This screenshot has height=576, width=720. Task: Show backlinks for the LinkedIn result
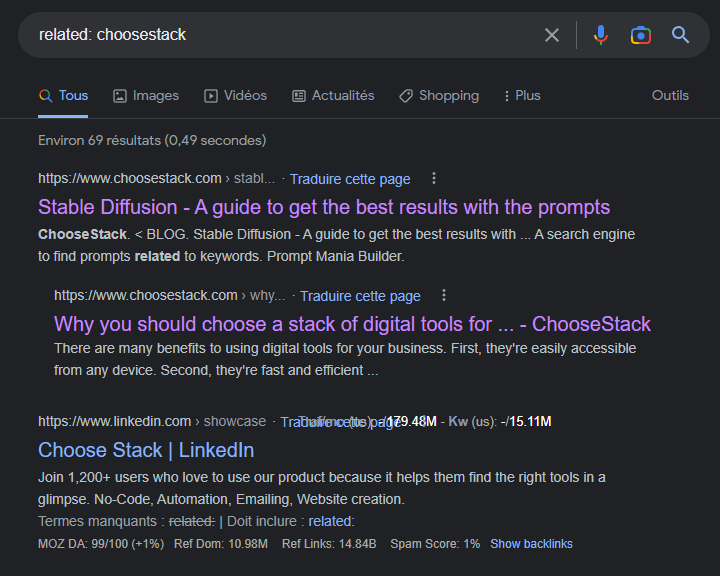coord(531,544)
